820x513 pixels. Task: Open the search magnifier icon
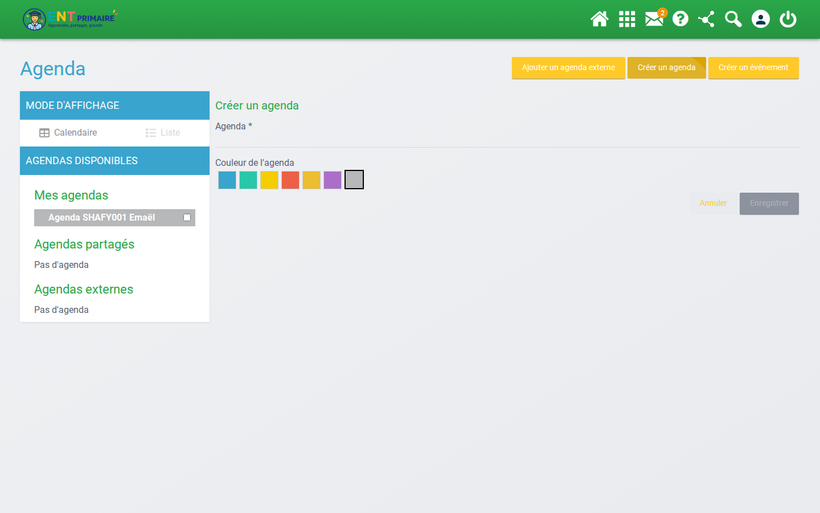coord(733,19)
